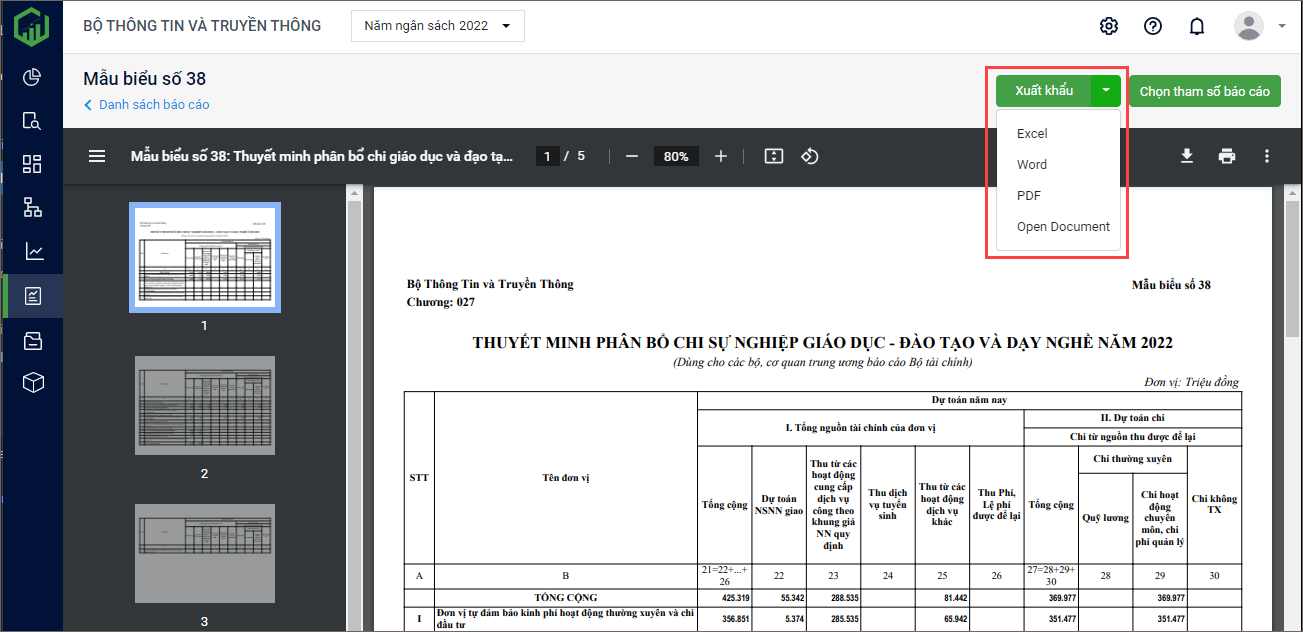Open the PDF viewer more actions menu
1303x632 pixels.
pyautogui.click(x=1267, y=156)
